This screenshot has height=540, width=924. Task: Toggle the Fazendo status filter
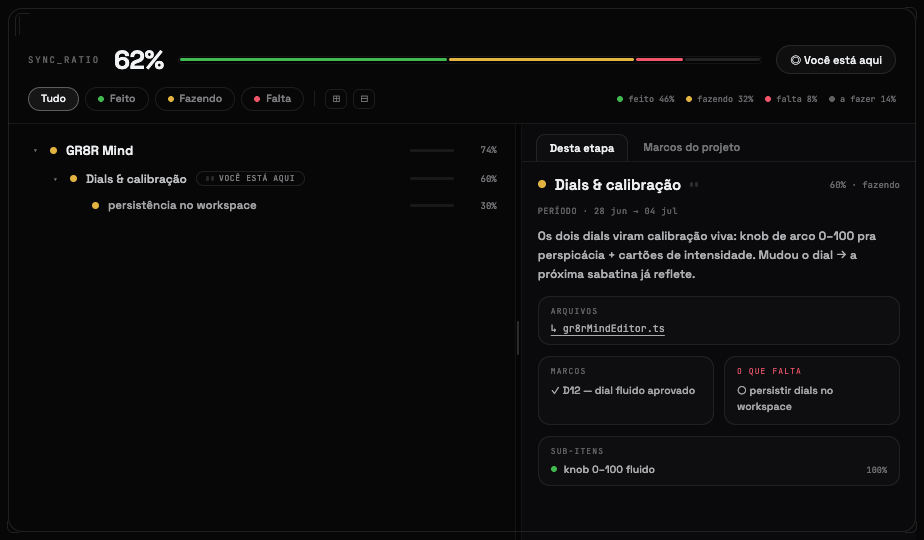point(195,99)
